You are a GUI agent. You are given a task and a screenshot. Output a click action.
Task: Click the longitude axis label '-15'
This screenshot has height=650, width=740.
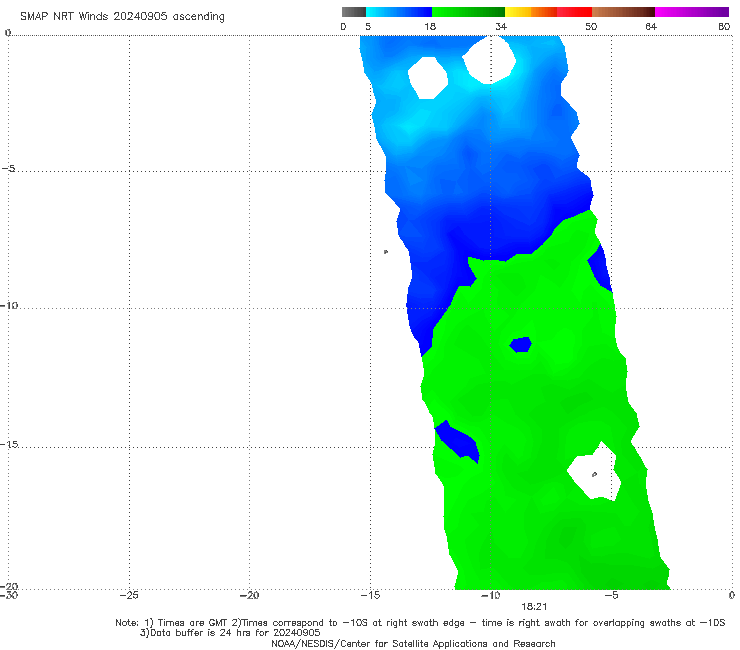point(370,595)
